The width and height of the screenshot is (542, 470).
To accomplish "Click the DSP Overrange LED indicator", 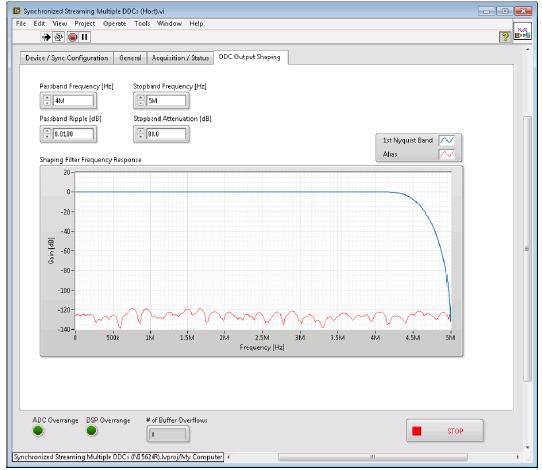I will pos(91,431).
